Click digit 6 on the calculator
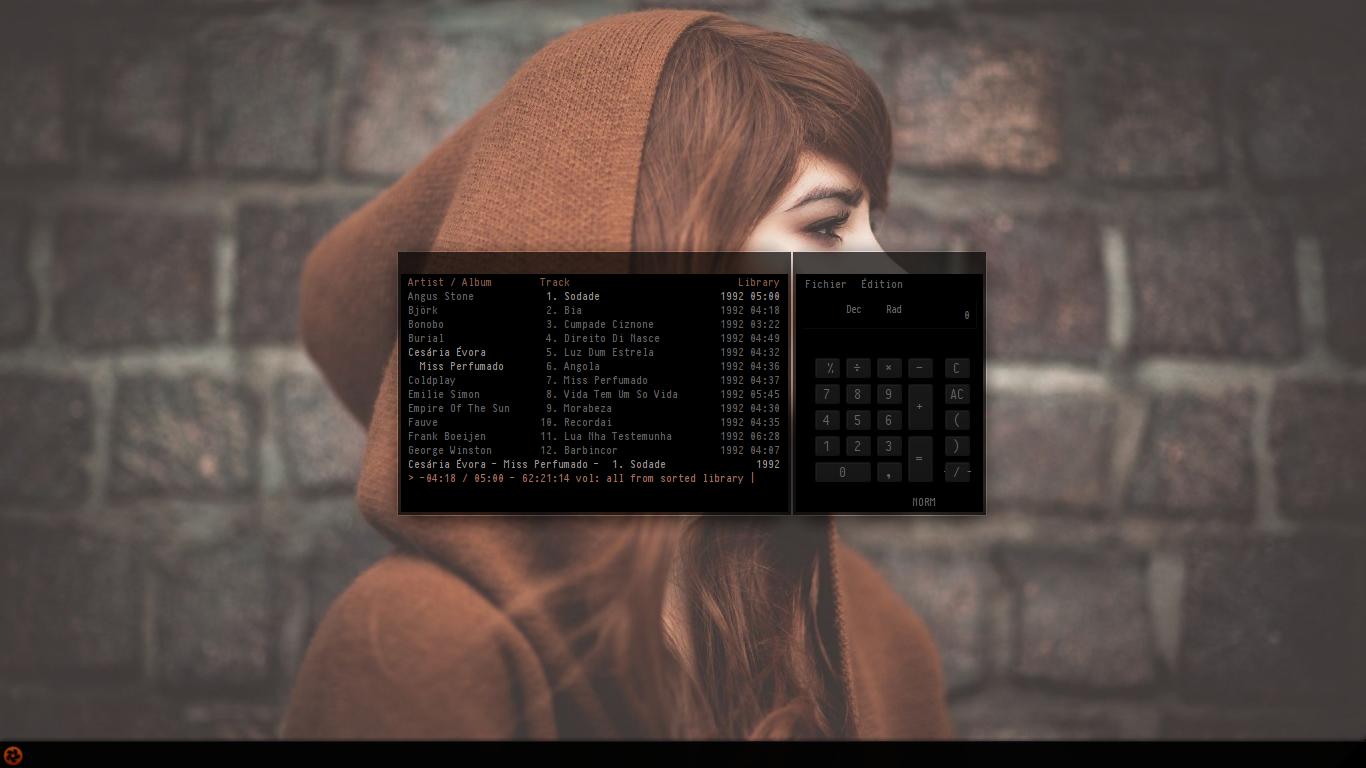Screen dimensions: 1366x768 click(888, 420)
